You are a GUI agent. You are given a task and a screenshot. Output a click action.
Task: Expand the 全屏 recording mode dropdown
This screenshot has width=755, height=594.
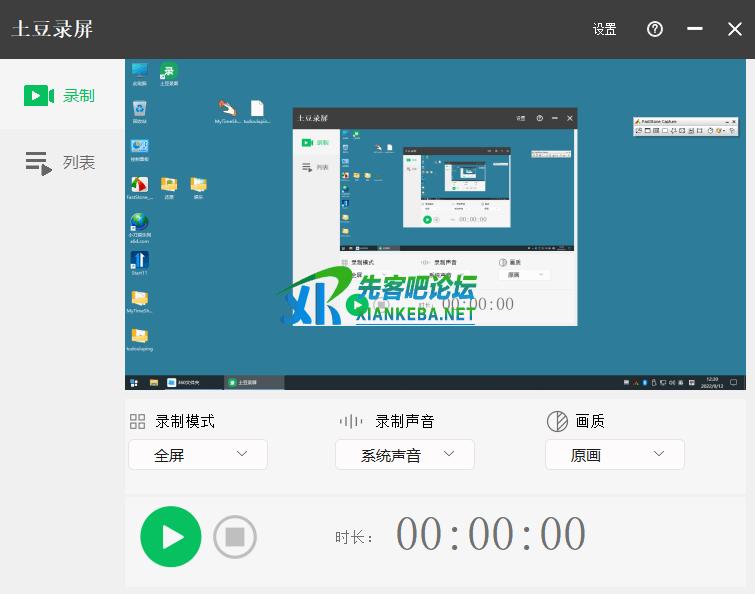click(198, 455)
